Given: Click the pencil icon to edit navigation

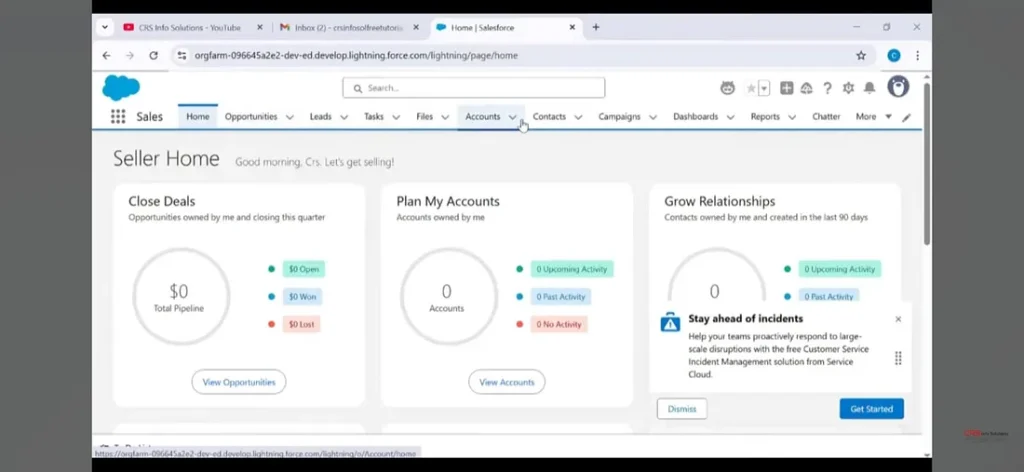Looking at the screenshot, I should pyautogui.click(x=907, y=117).
